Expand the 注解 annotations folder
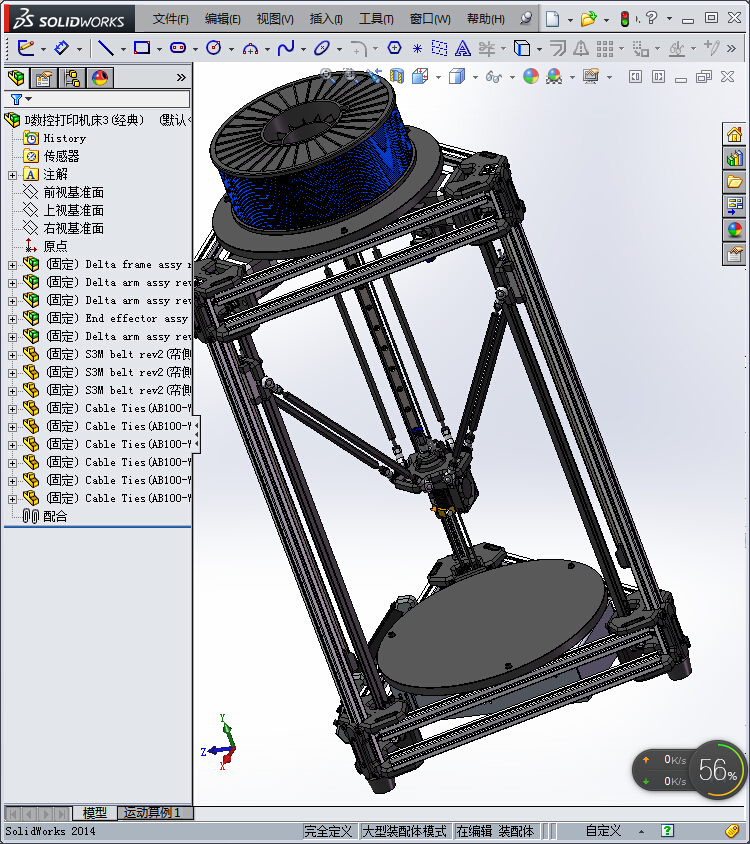 (12, 175)
